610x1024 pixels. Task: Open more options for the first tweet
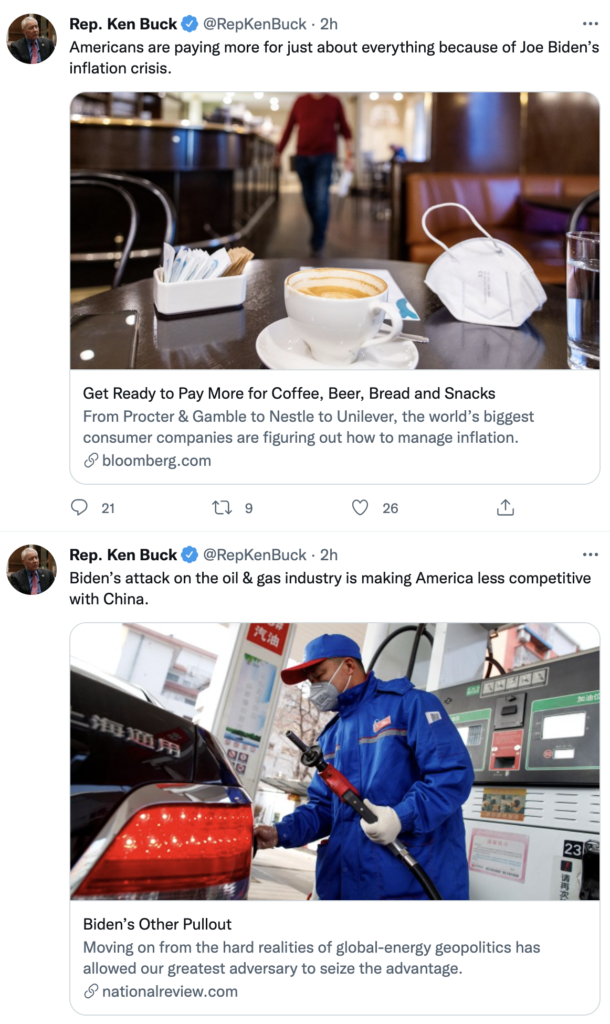590,24
